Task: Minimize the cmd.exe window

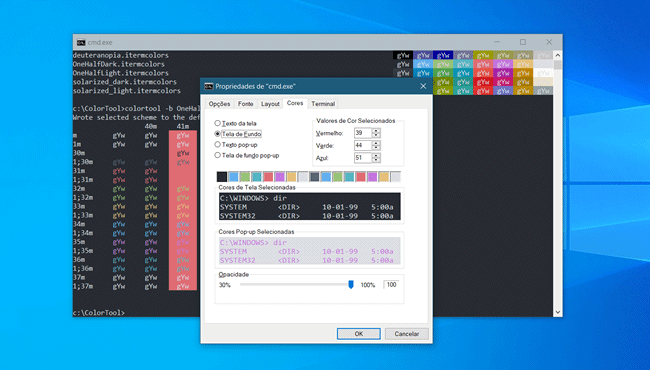Action: click(497, 42)
